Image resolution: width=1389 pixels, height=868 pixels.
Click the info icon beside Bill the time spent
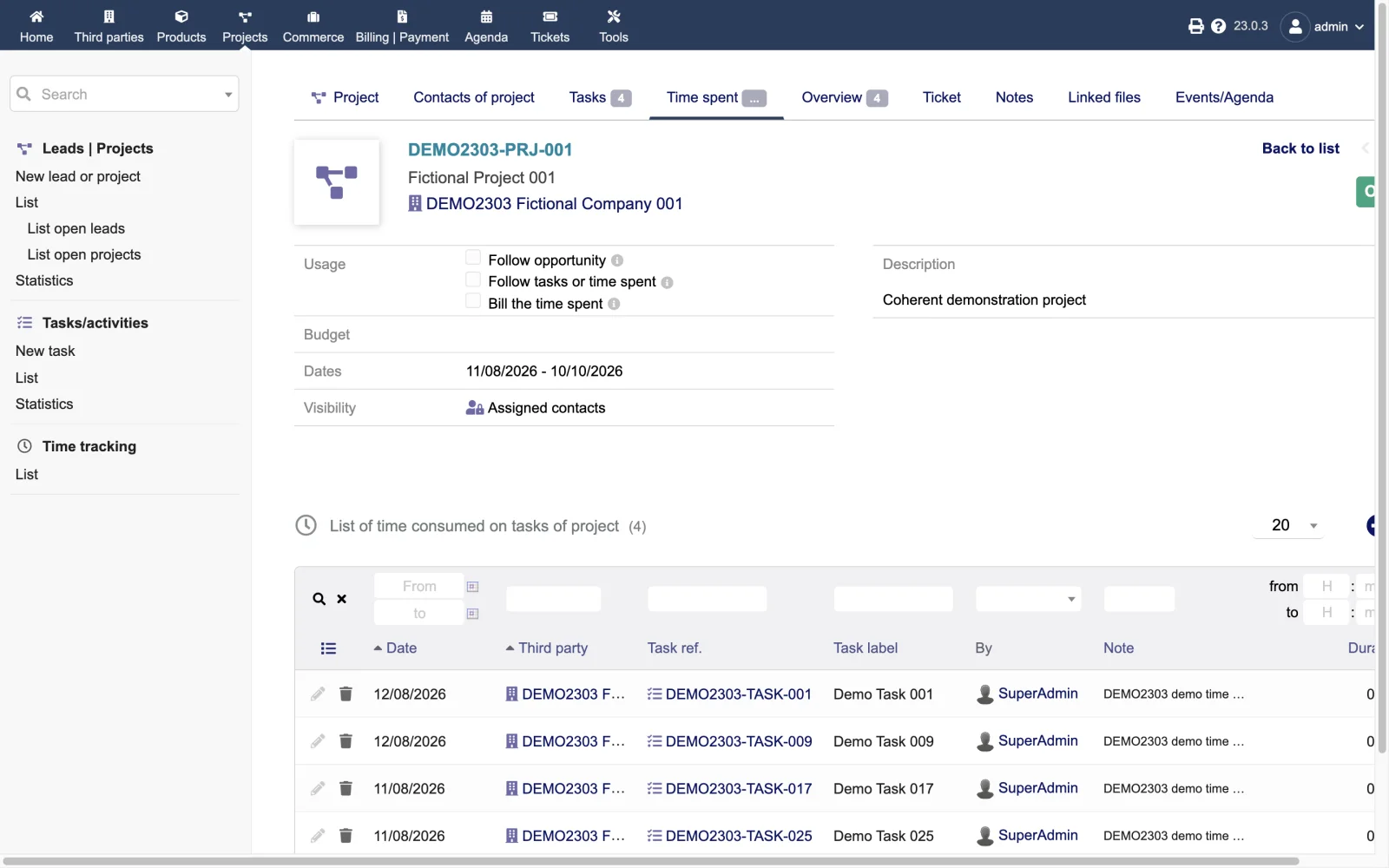click(x=614, y=304)
